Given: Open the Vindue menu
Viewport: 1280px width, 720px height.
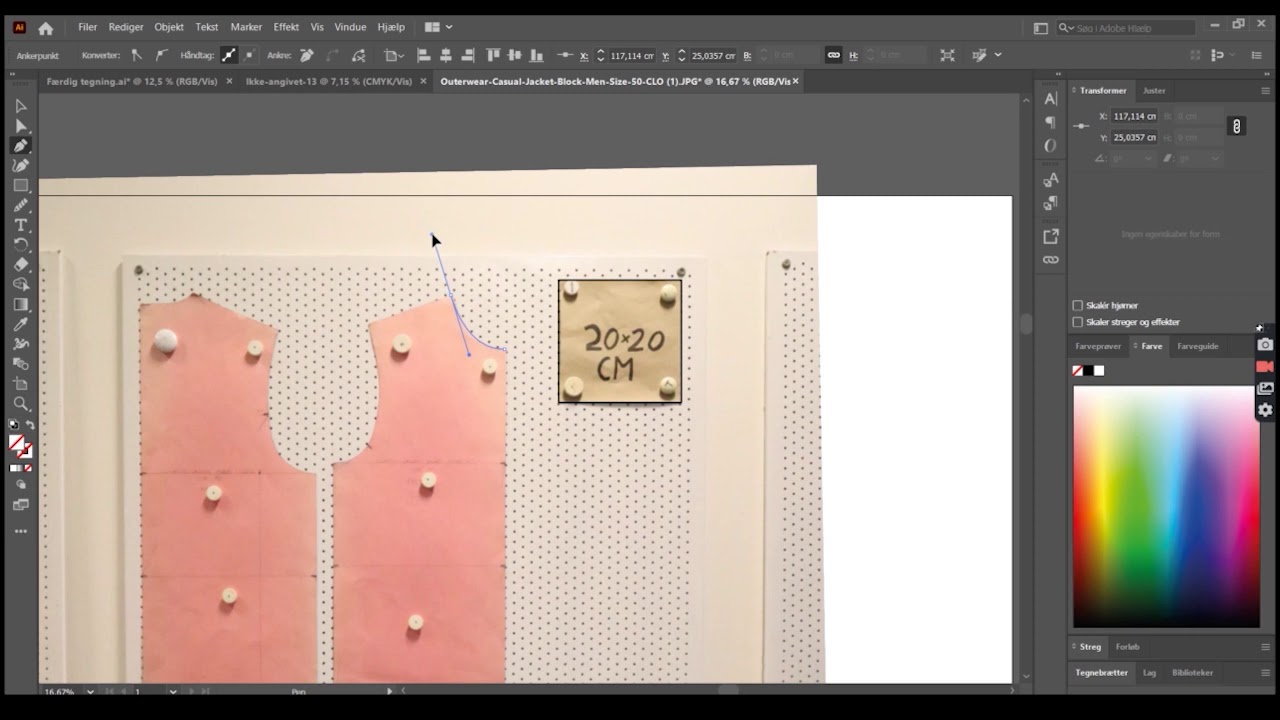Looking at the screenshot, I should (350, 27).
